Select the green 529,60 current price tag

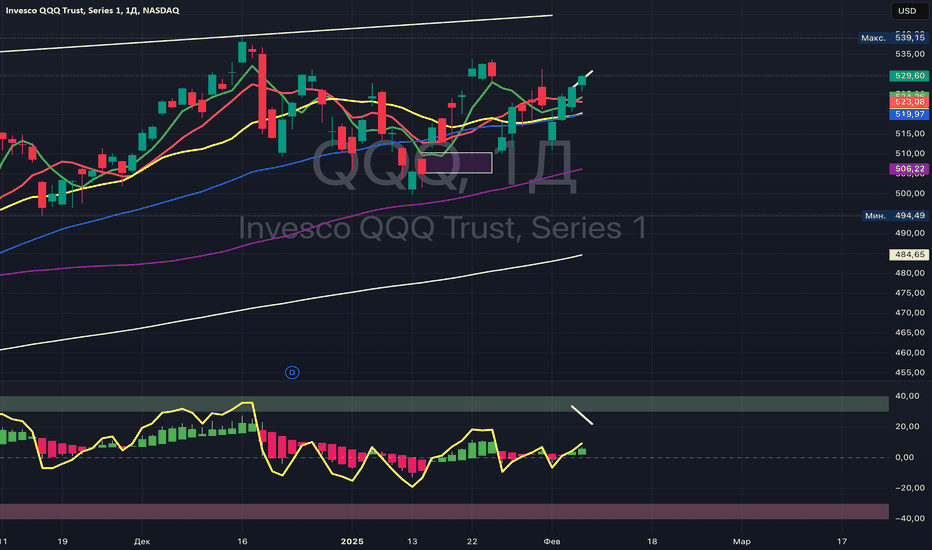click(x=907, y=75)
